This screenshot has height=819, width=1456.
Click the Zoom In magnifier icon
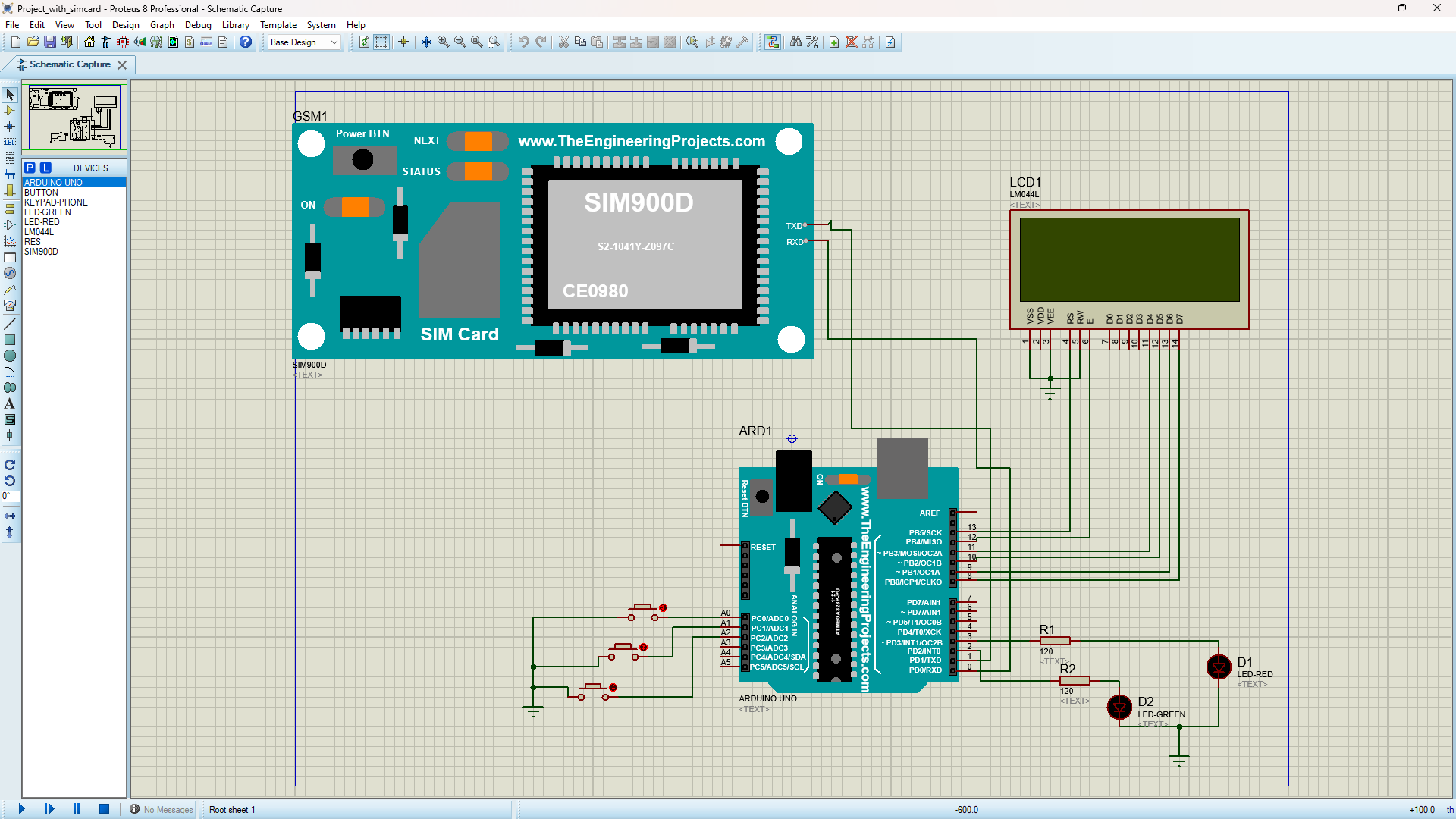(444, 42)
